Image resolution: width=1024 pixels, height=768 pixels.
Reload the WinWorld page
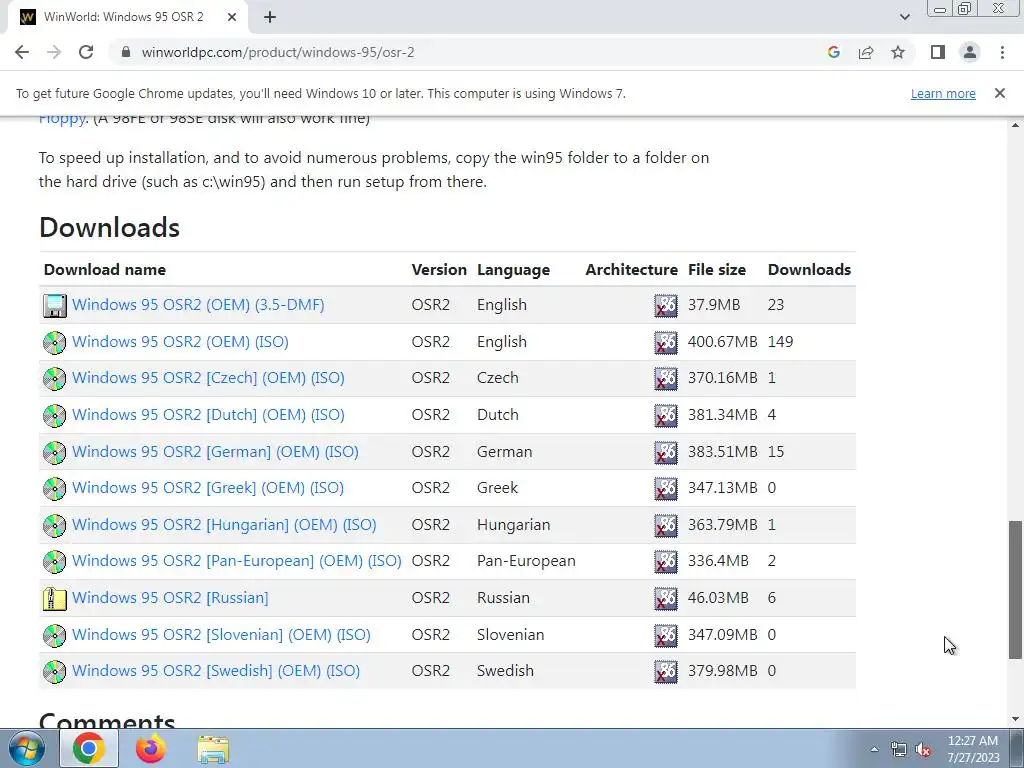point(86,52)
